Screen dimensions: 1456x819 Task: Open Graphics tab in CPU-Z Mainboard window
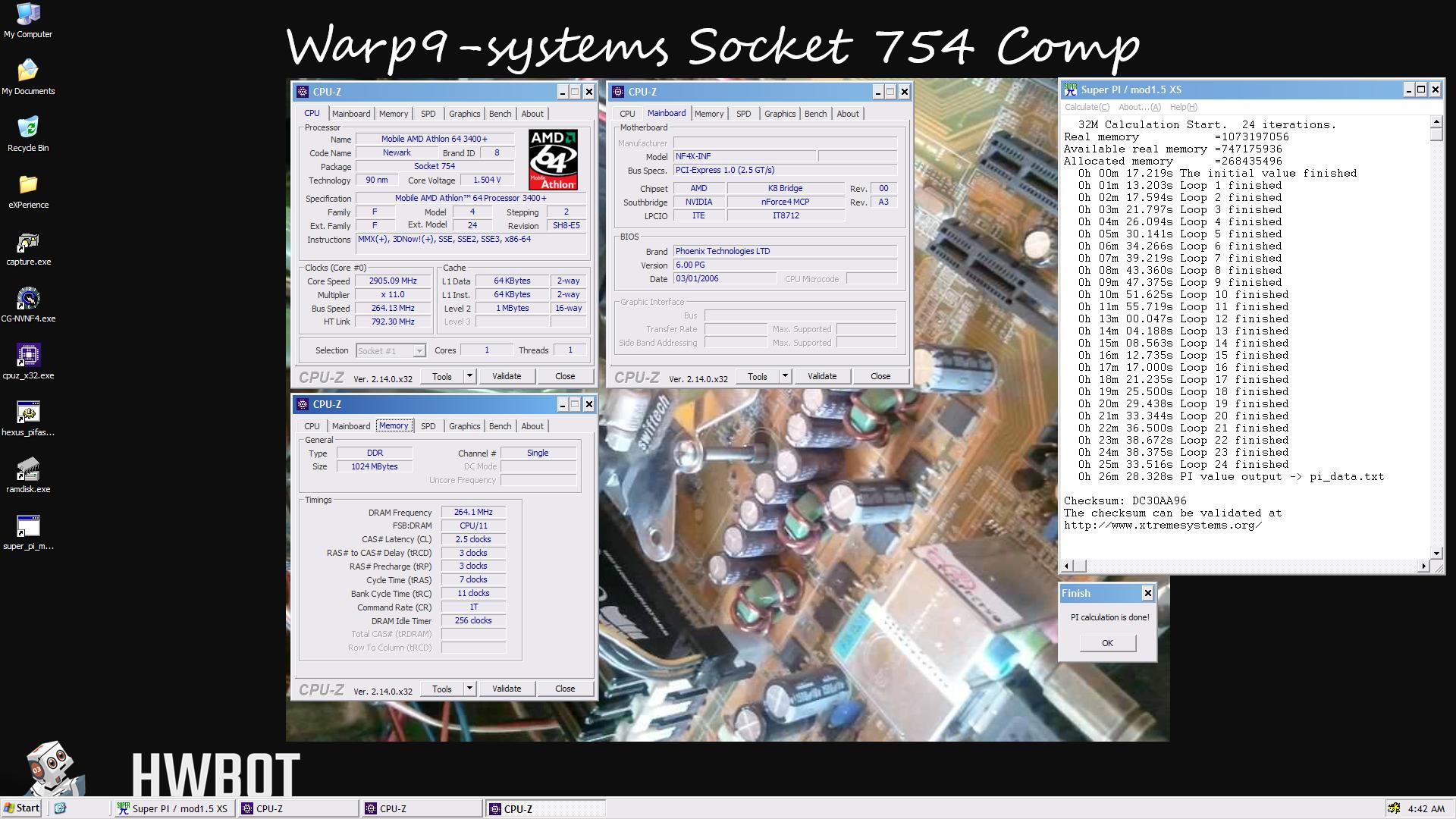(x=780, y=114)
